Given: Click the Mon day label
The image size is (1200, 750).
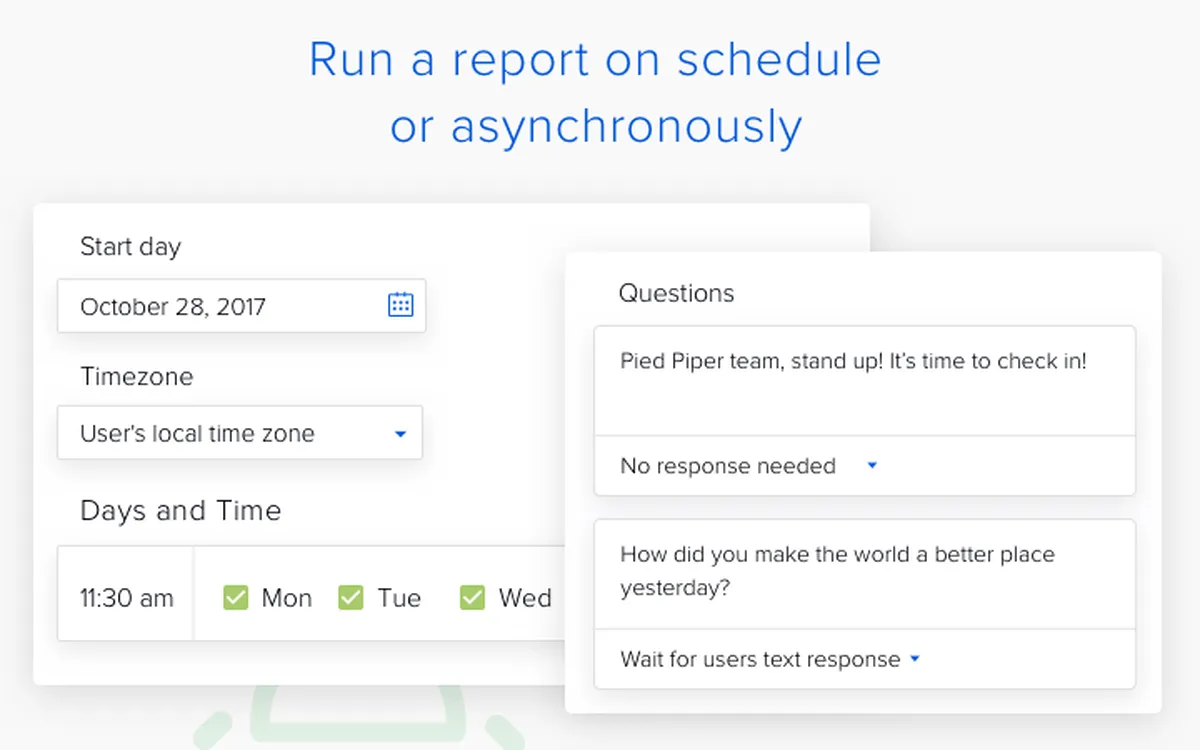Looking at the screenshot, I should point(287,598).
